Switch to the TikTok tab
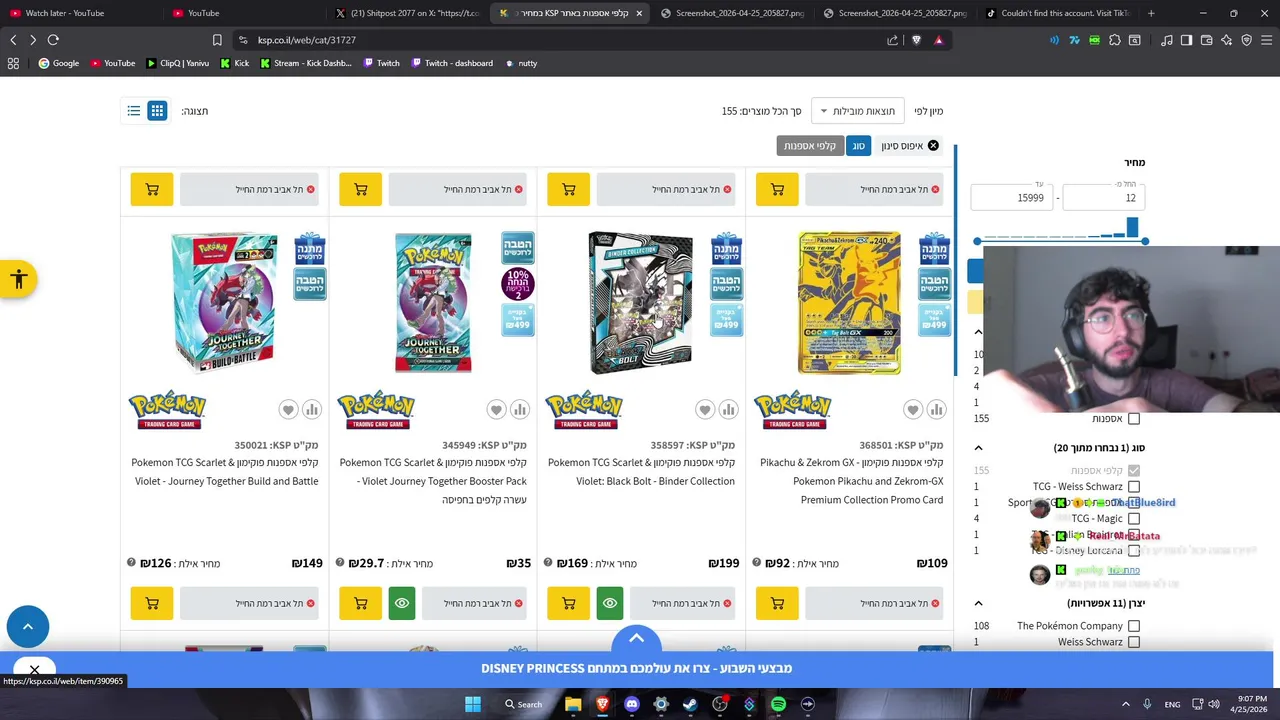The height and width of the screenshot is (720, 1280). pyautogui.click(x=1060, y=13)
